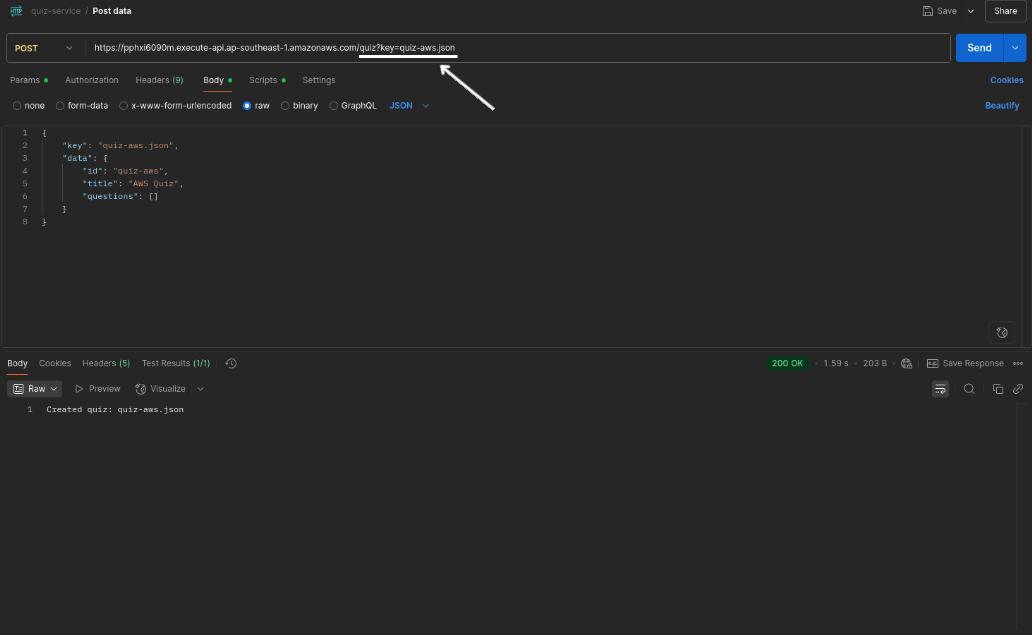Click the three-dots response options icon
Image resolution: width=1032 pixels, height=635 pixels.
[x=1018, y=363]
